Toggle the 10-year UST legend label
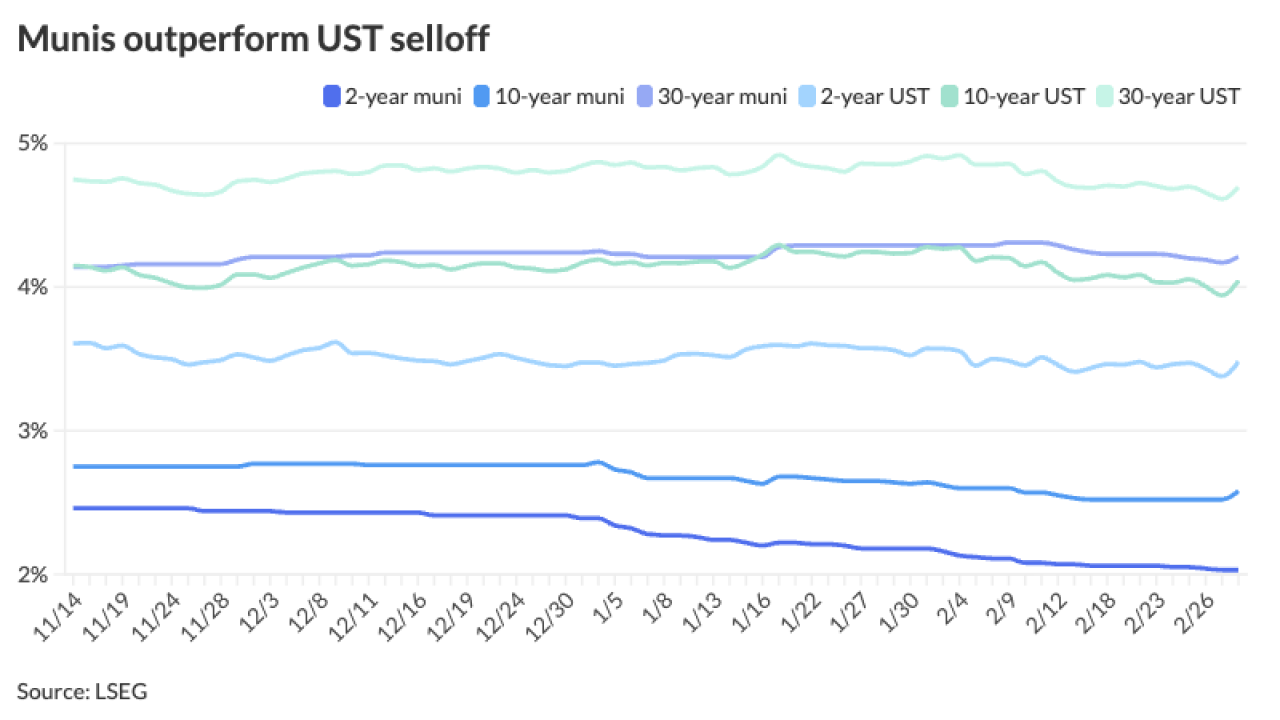1280x720 pixels. click(1023, 97)
